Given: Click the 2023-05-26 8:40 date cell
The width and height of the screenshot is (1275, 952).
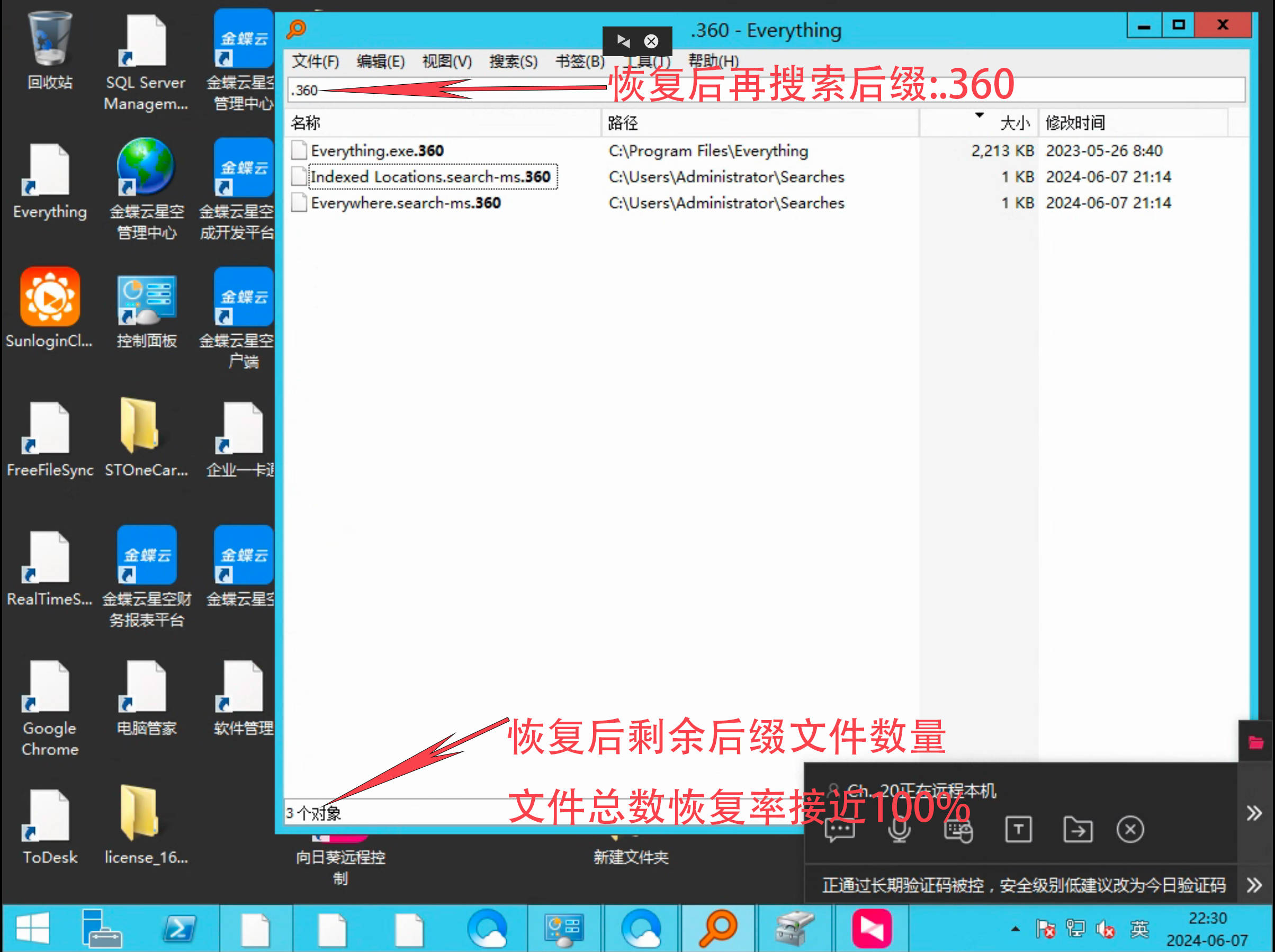Looking at the screenshot, I should pos(1104,150).
